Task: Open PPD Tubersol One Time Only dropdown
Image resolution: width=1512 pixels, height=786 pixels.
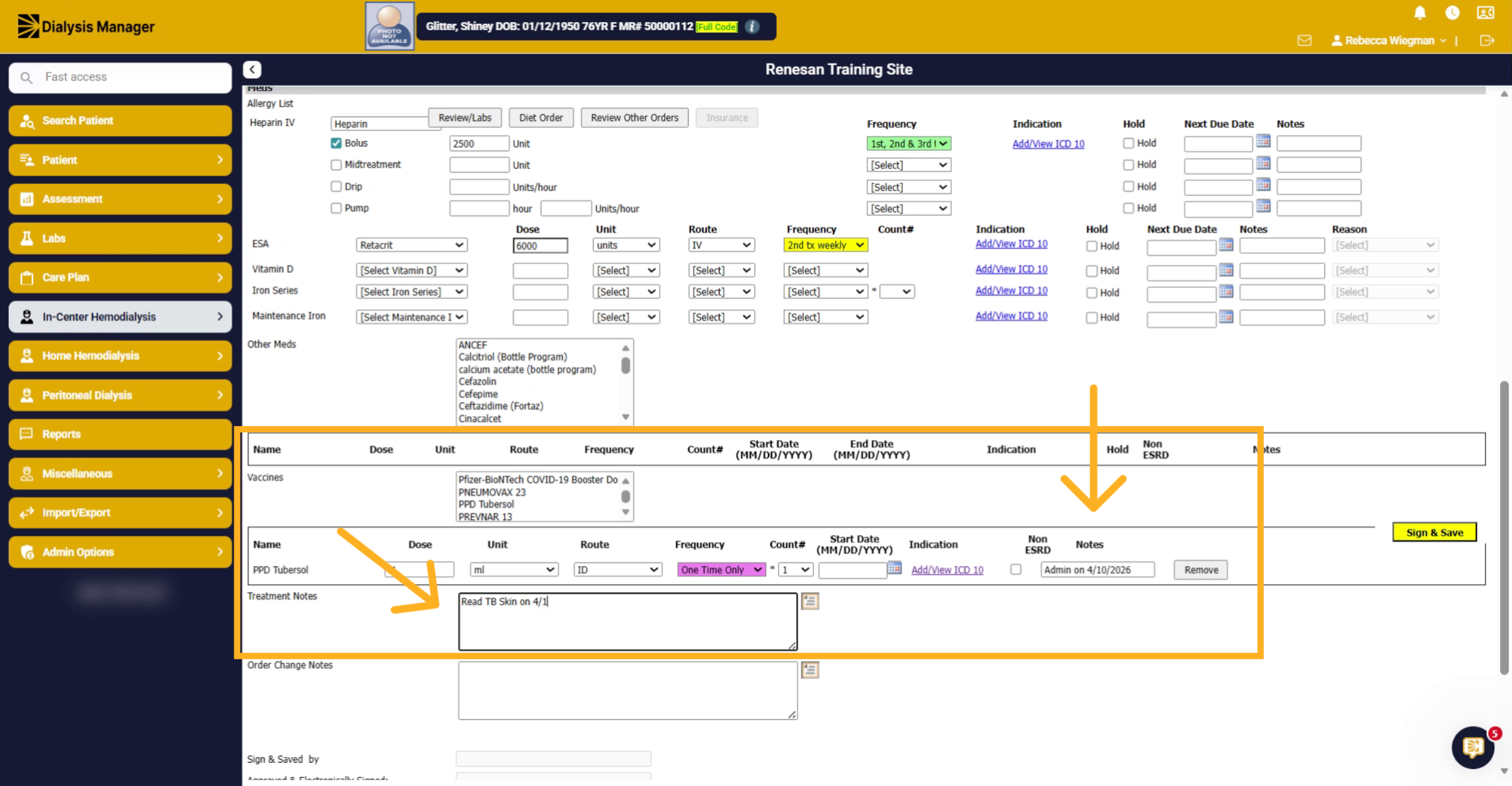Action: point(721,570)
